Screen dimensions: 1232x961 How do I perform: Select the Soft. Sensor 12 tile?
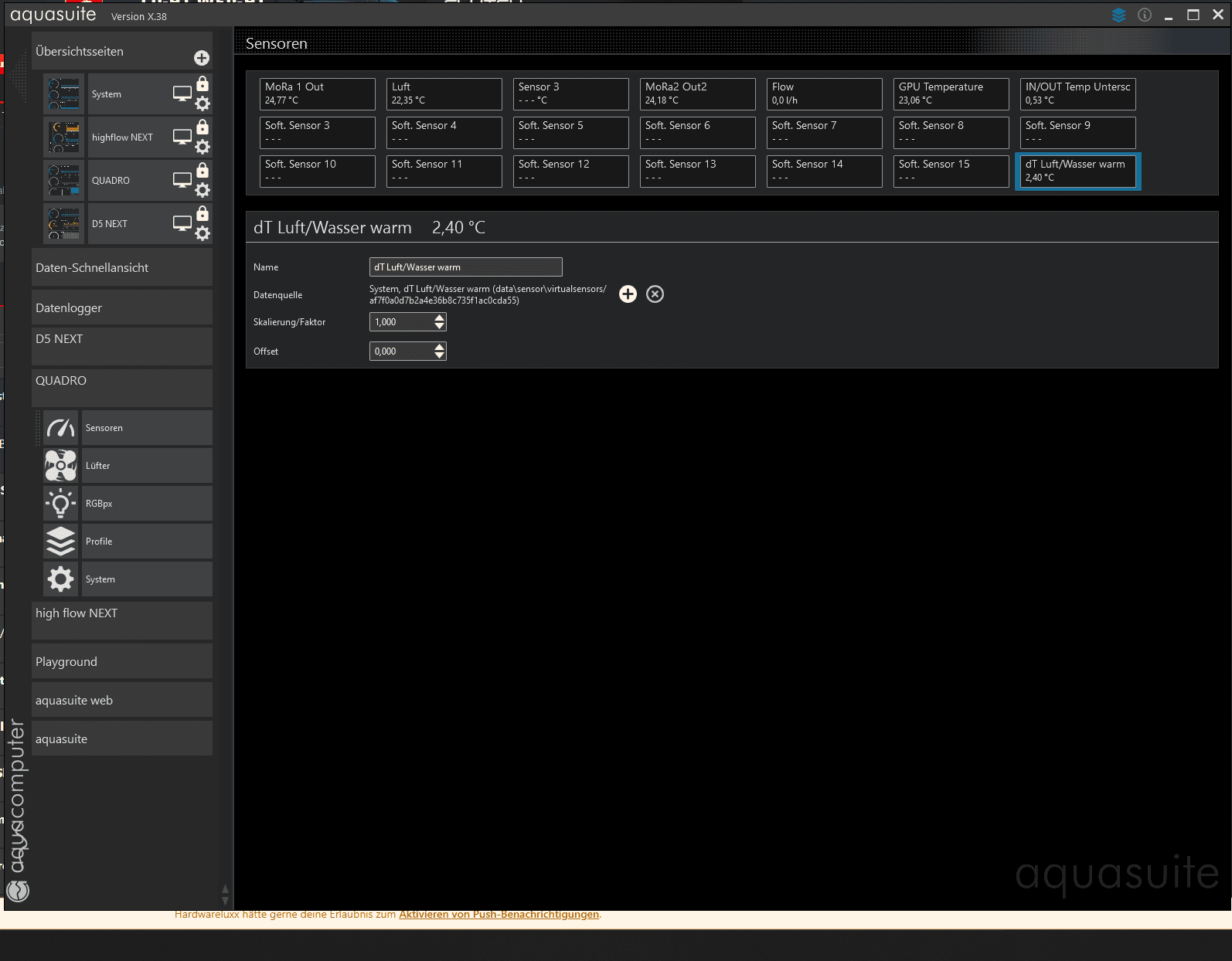click(x=571, y=171)
